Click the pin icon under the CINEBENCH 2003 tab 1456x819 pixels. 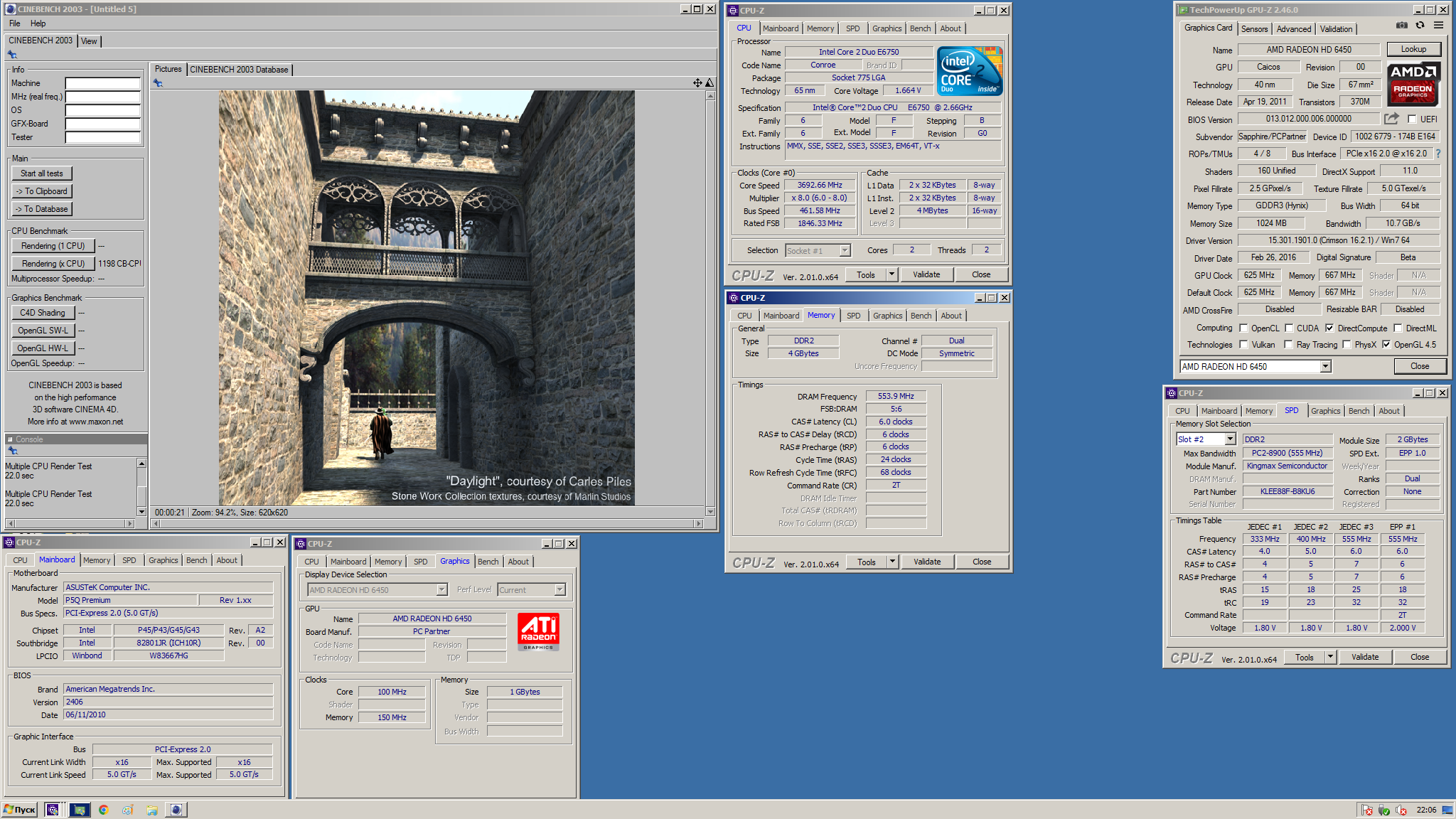(x=12, y=55)
